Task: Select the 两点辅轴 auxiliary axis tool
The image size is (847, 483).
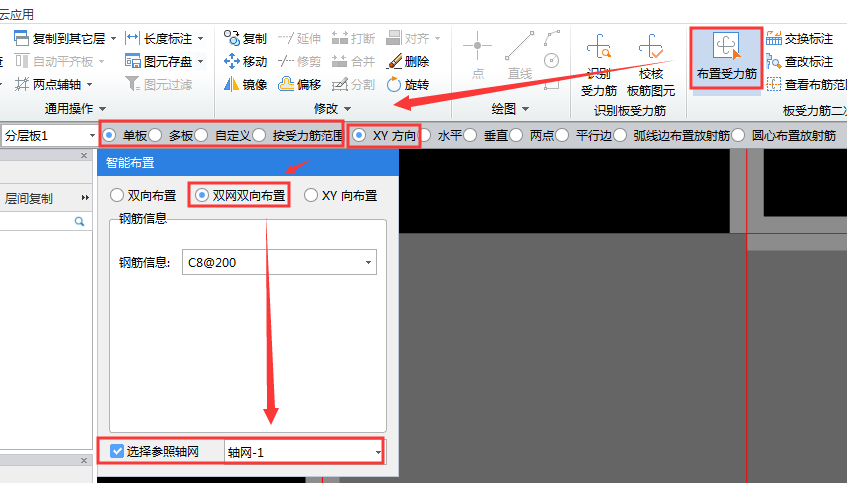Action: pos(48,84)
